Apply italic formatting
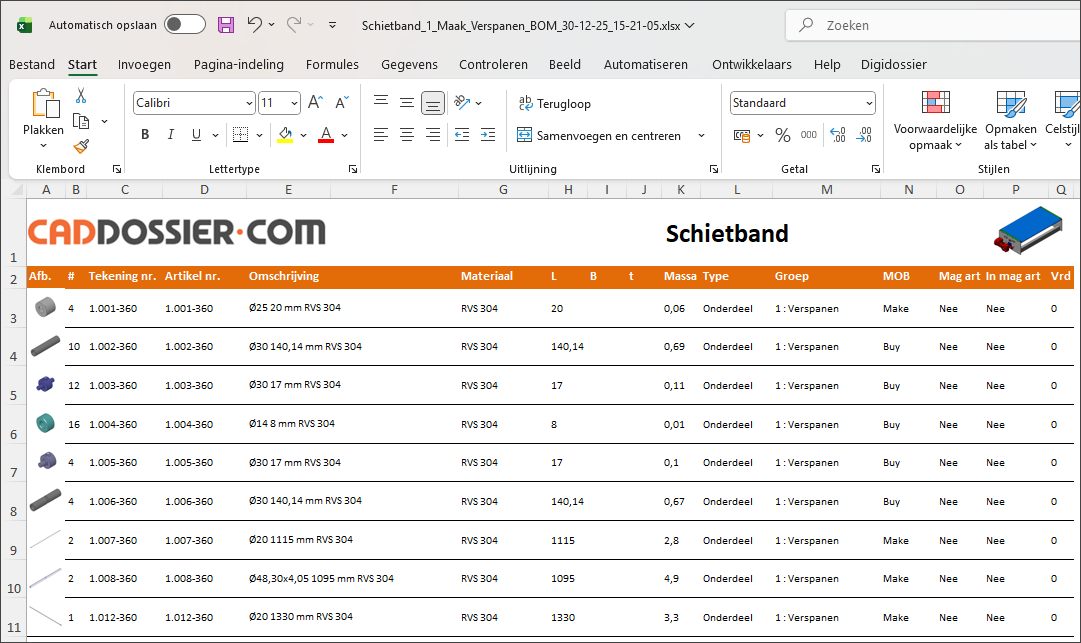 point(170,135)
